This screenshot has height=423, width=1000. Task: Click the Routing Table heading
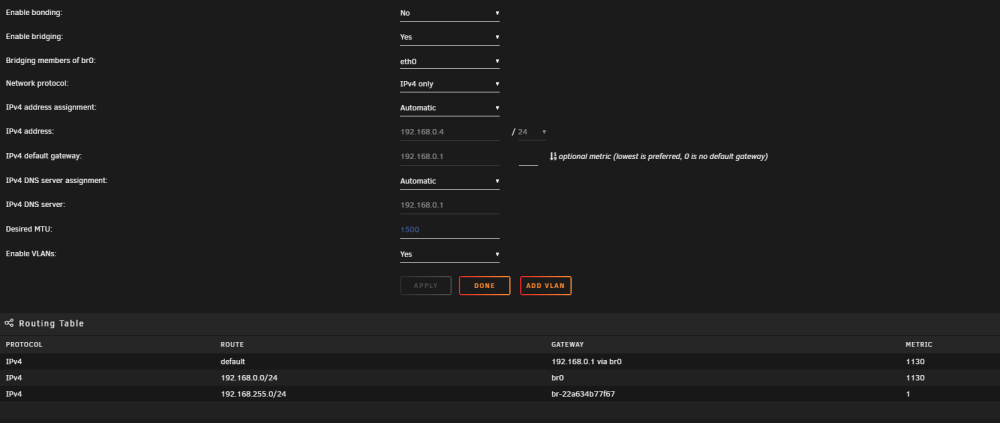51,323
